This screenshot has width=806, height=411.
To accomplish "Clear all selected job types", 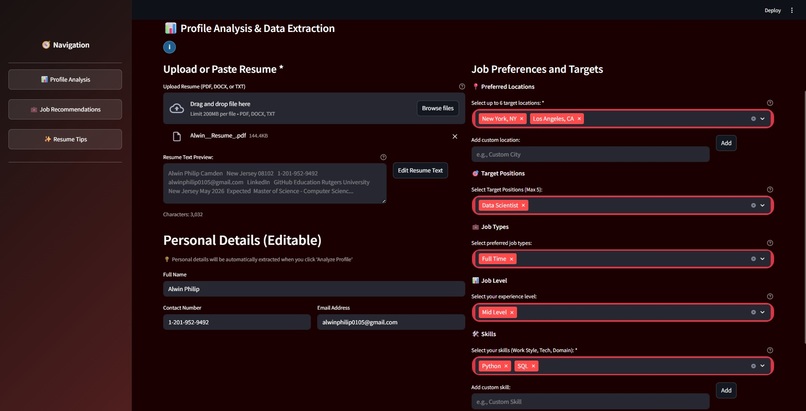I will pyautogui.click(x=753, y=259).
